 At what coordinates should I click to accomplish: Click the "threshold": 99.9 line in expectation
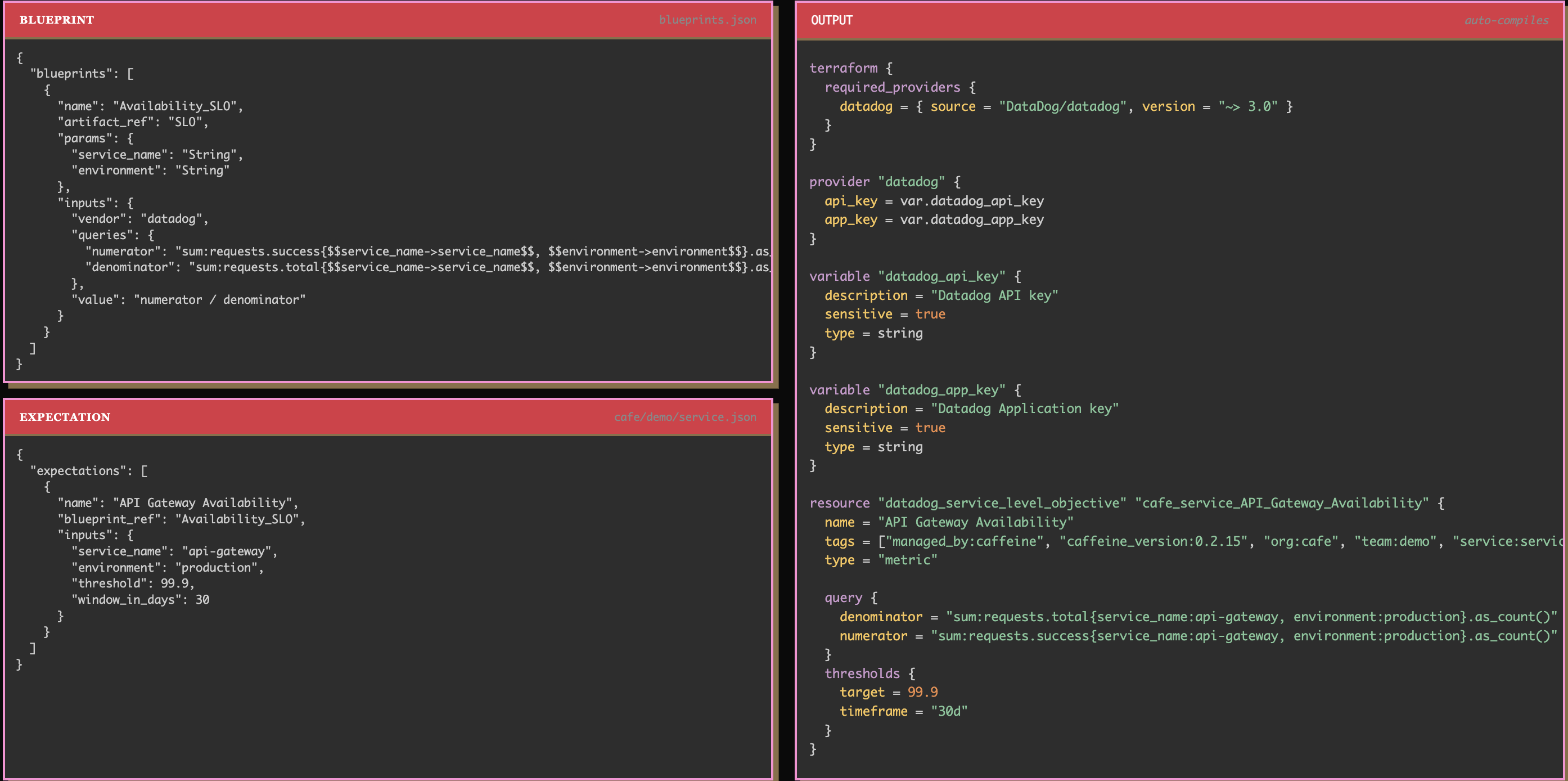coord(133,583)
